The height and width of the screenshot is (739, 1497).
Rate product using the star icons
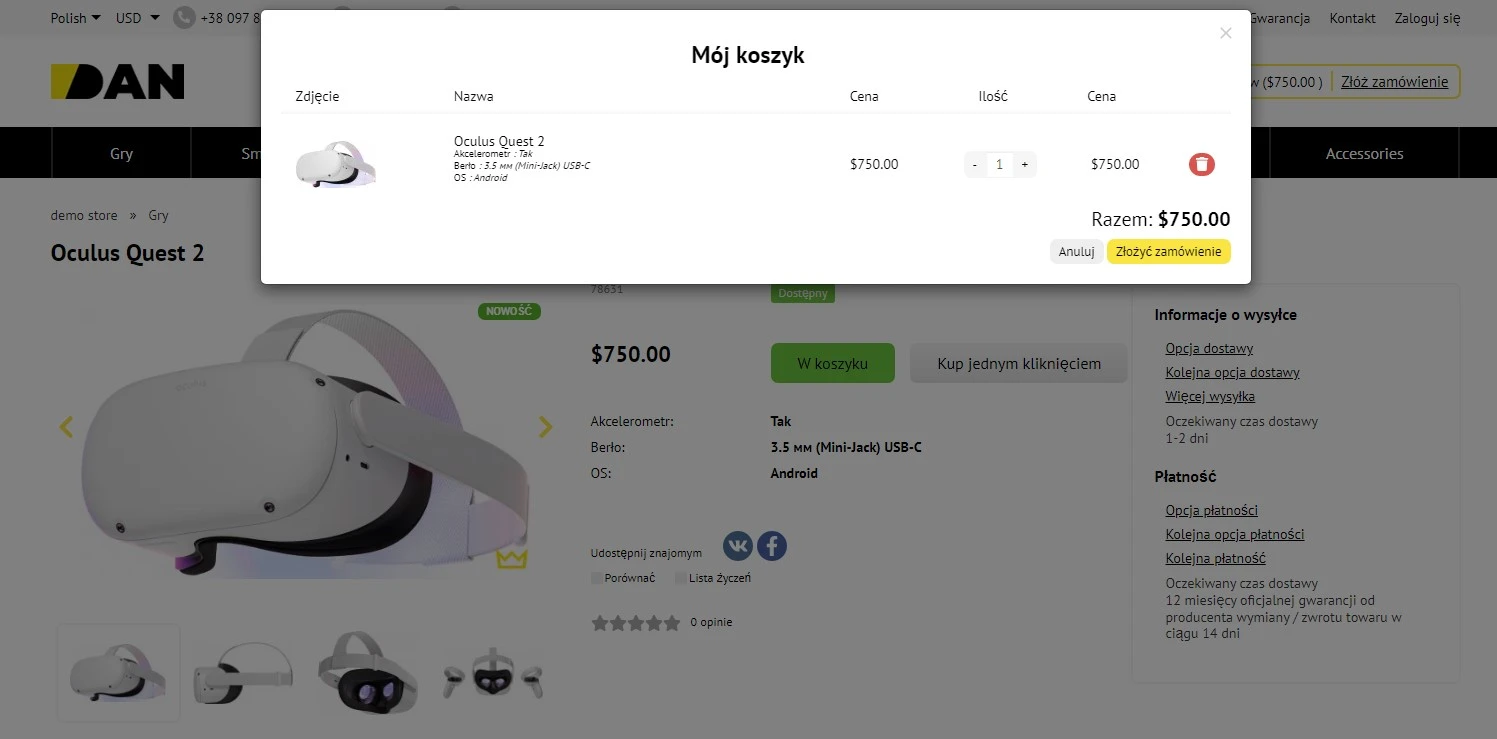click(635, 623)
